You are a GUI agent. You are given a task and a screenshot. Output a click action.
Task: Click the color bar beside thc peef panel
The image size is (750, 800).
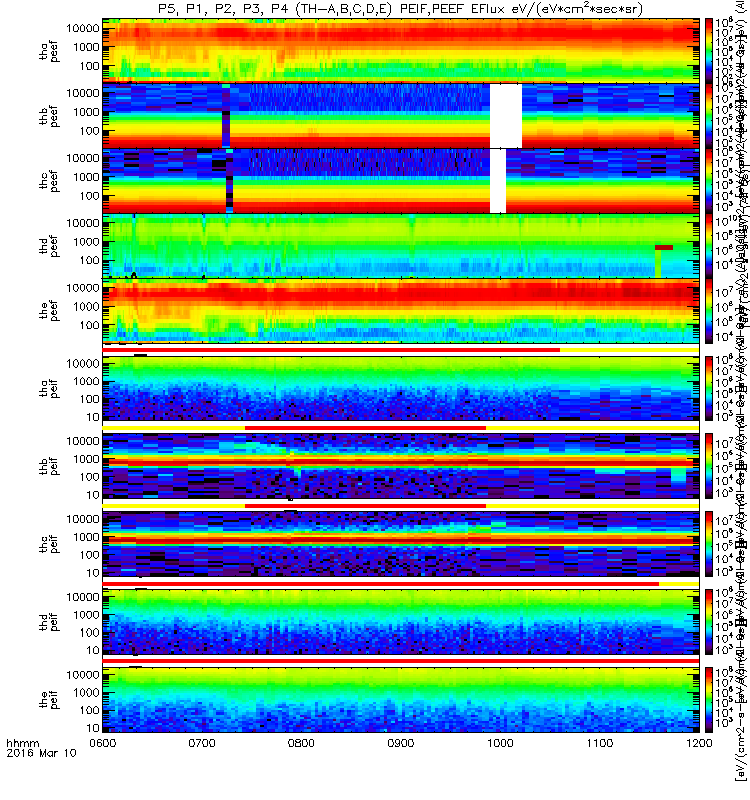tap(709, 181)
